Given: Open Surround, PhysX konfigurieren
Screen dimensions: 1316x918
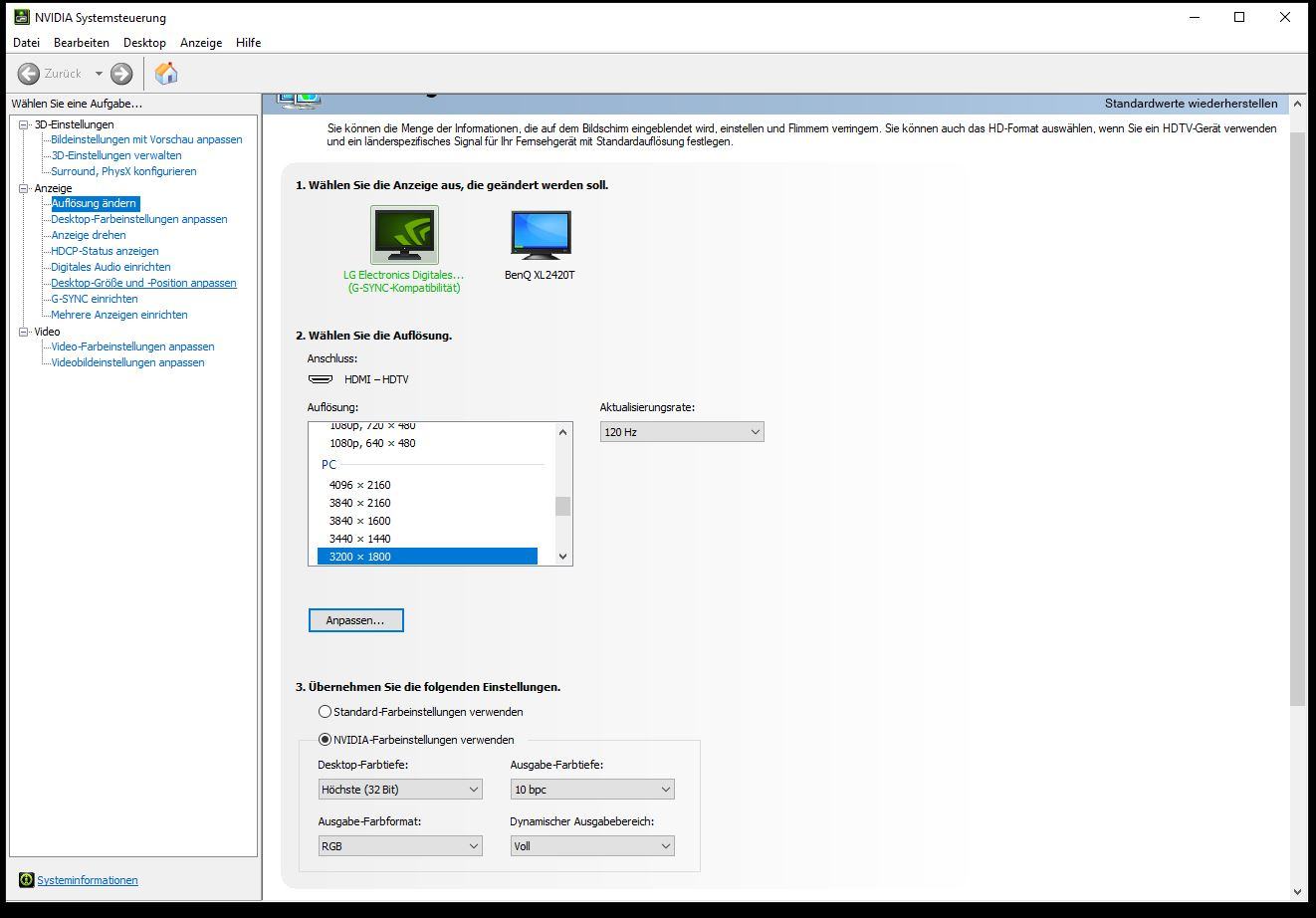Looking at the screenshot, I should click(x=123, y=171).
